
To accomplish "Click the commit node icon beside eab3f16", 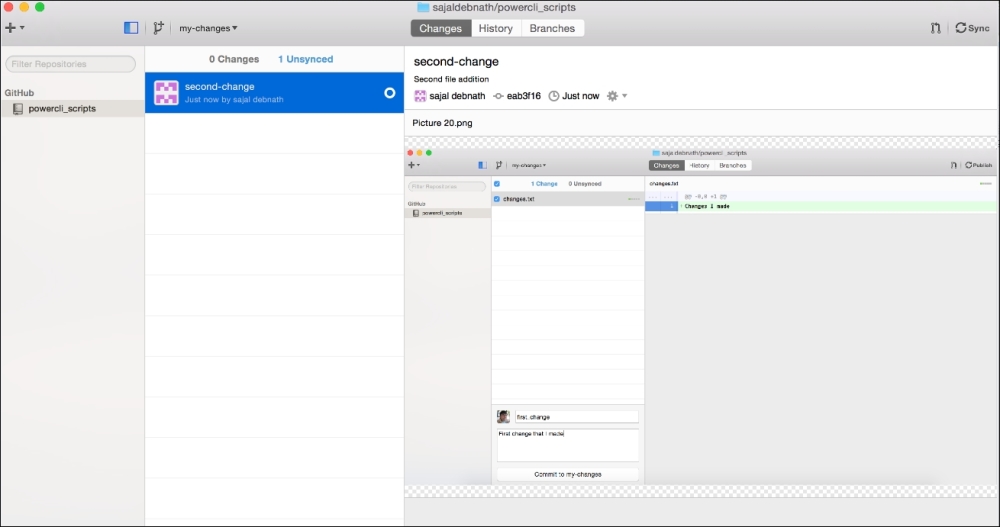I will [498, 96].
